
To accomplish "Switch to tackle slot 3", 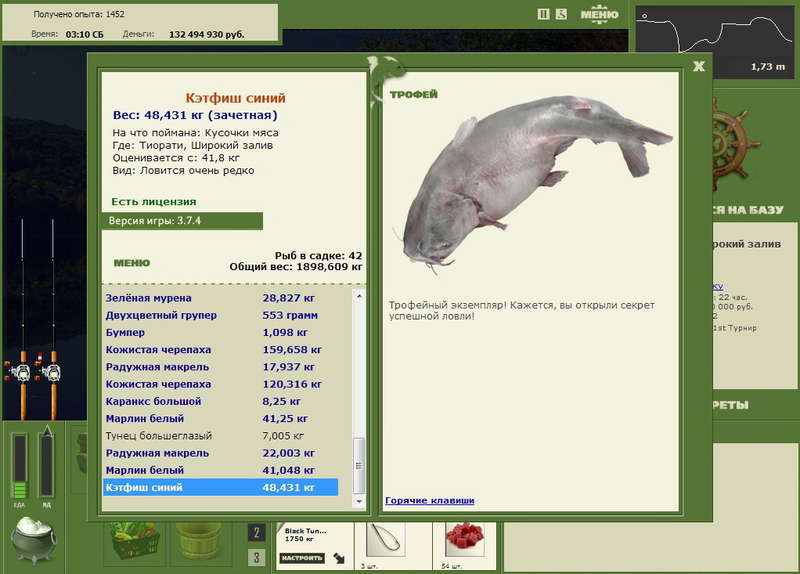I will coord(256,558).
